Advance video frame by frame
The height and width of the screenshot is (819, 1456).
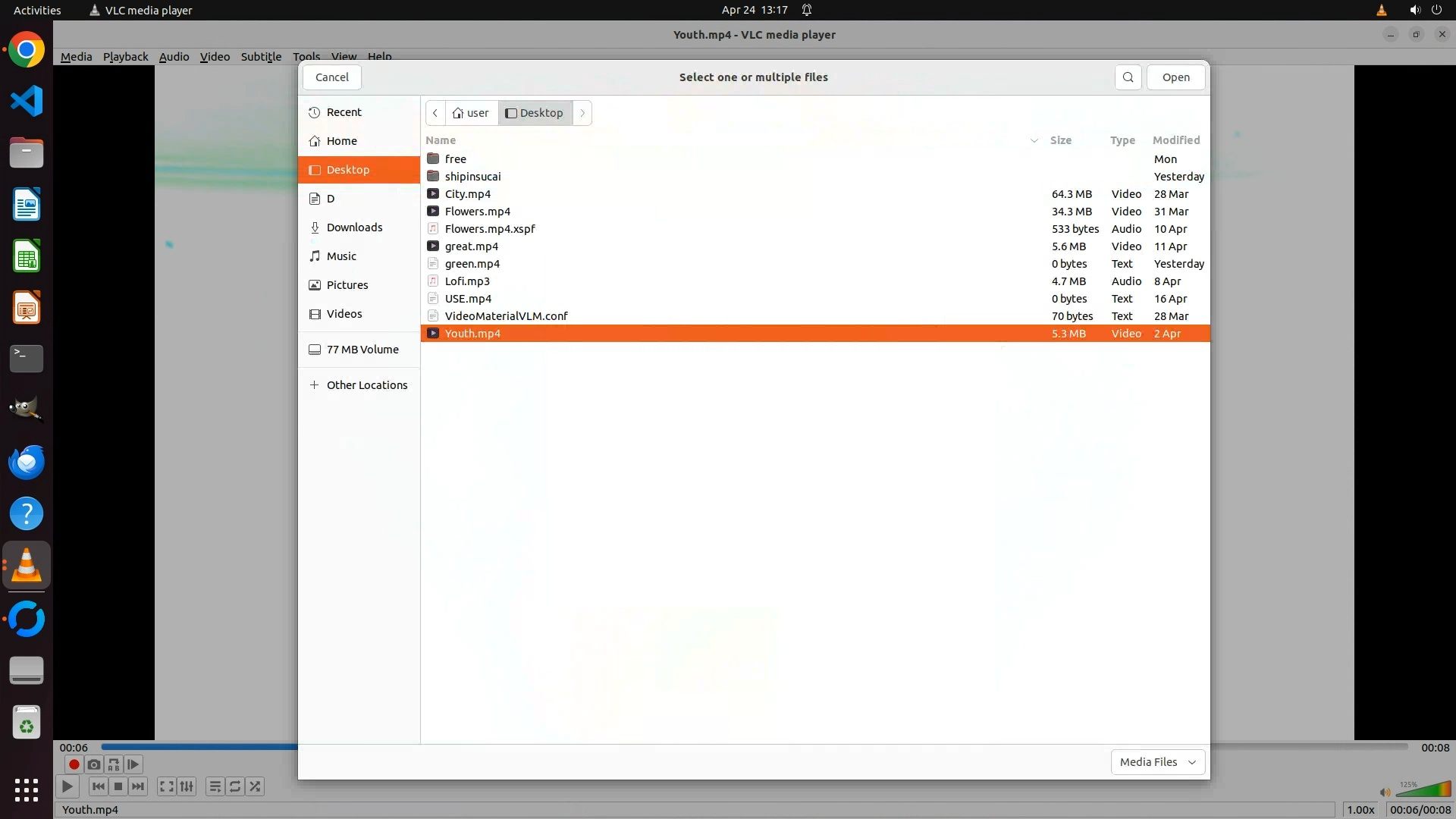(133, 764)
